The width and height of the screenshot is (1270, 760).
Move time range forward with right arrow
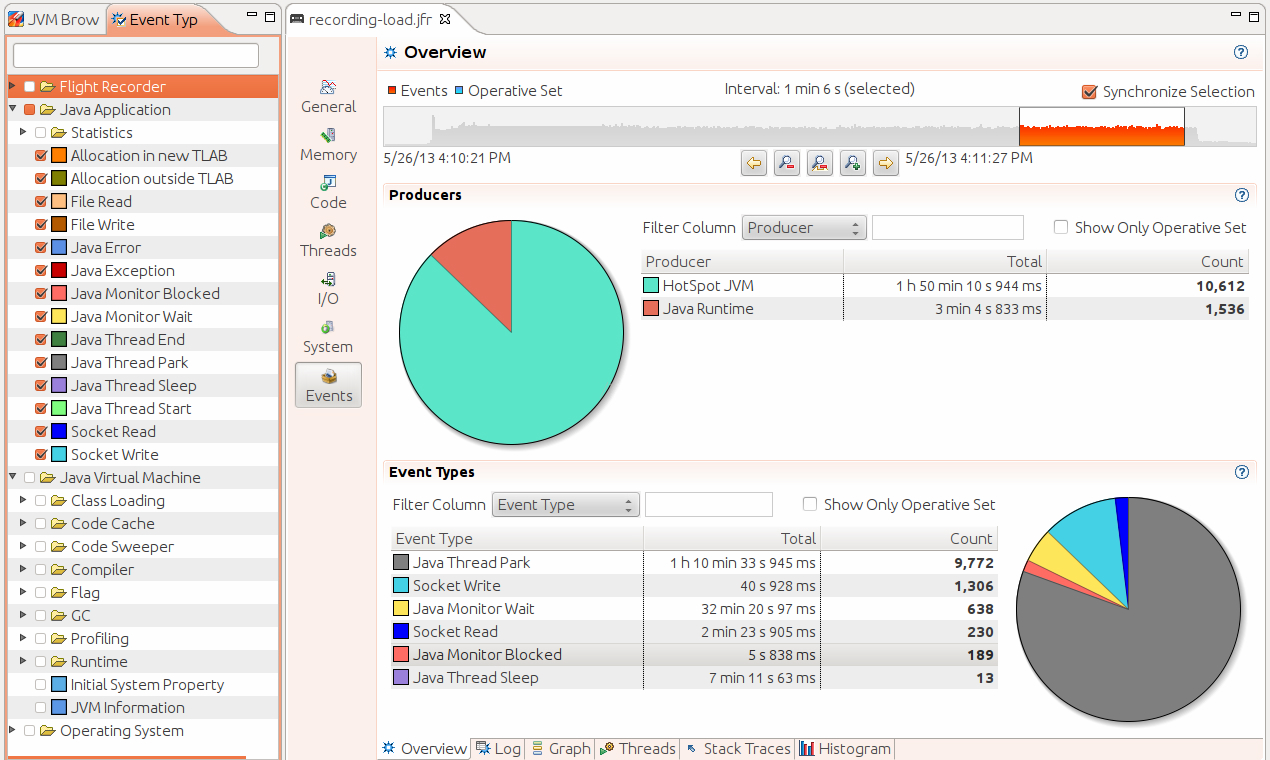point(886,162)
